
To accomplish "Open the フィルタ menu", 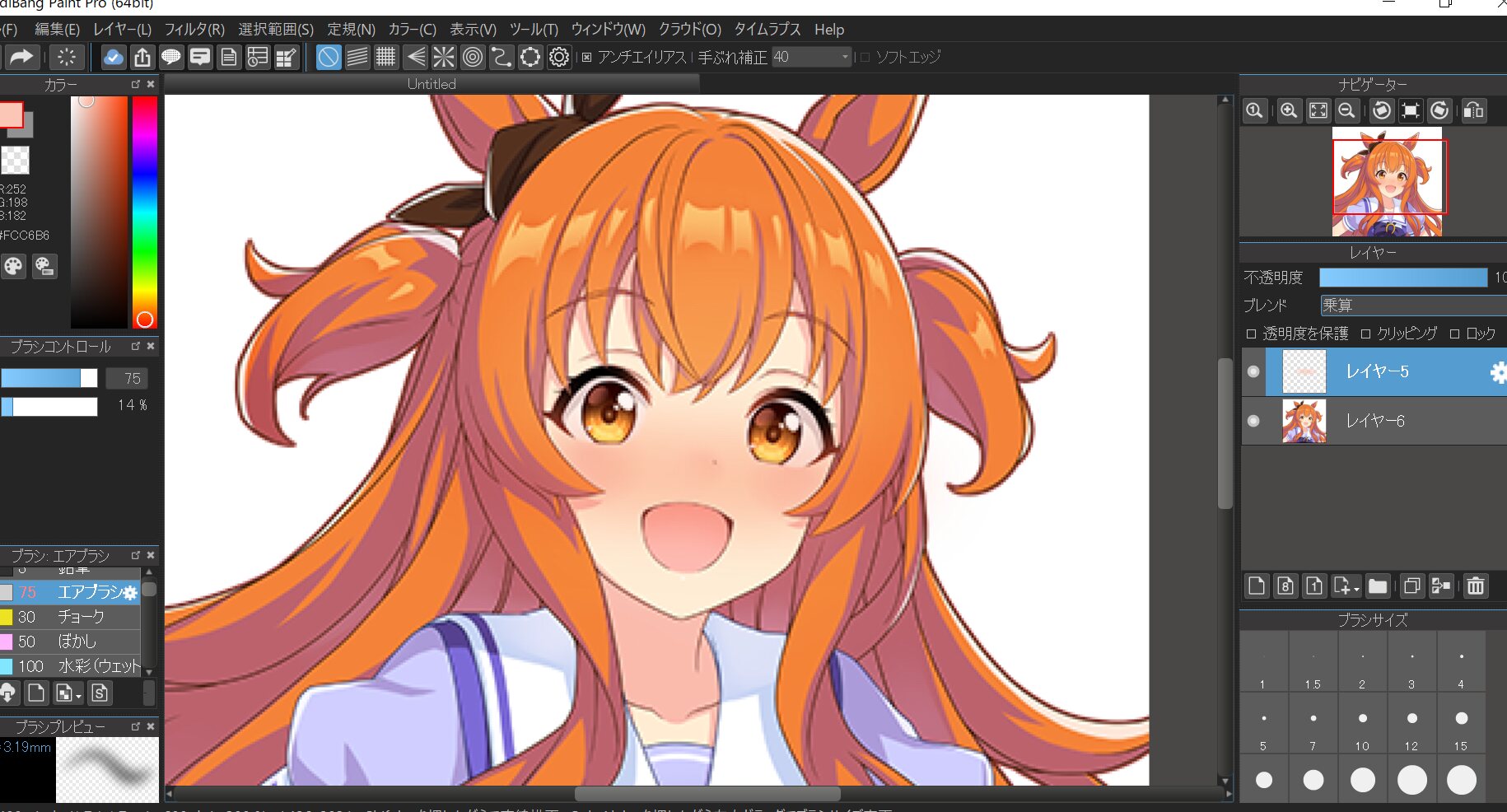I will coord(194,30).
